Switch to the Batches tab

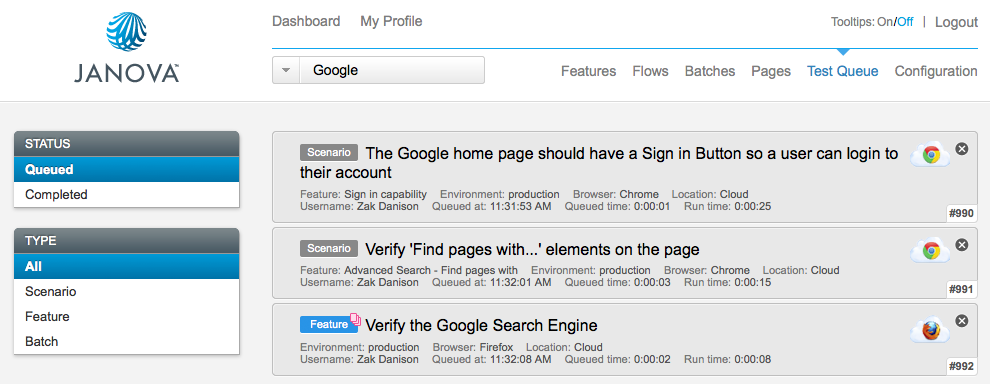[x=710, y=71]
